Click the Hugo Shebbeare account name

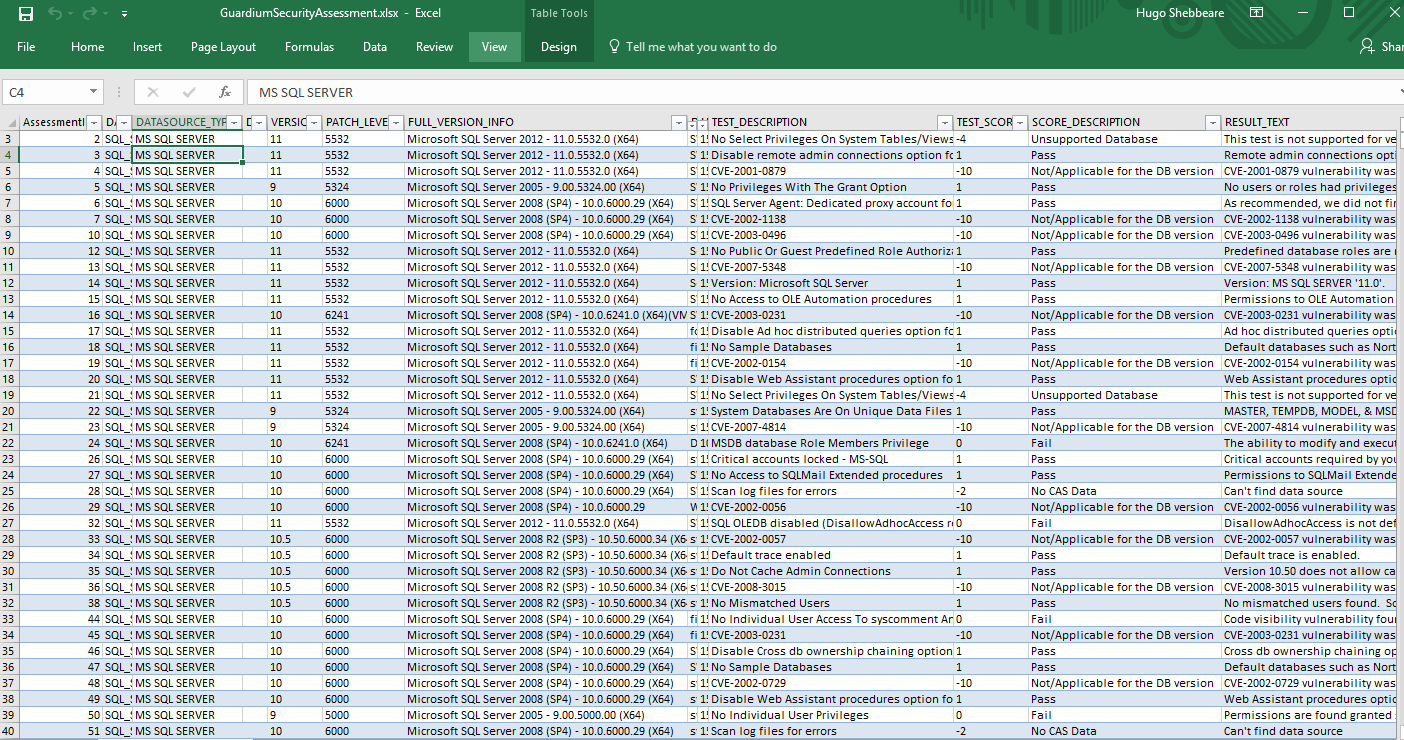click(1181, 13)
